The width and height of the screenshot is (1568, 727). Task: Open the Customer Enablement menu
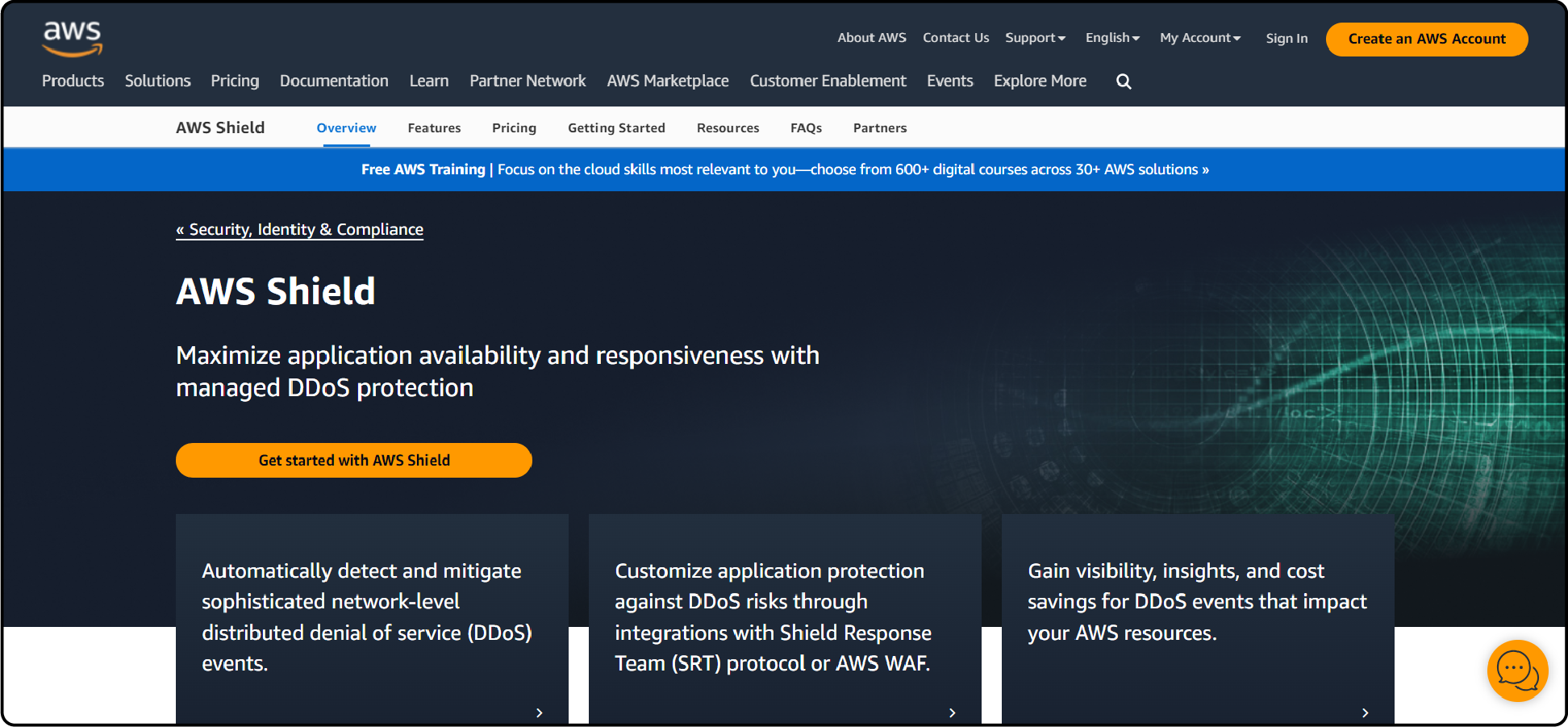(x=828, y=81)
